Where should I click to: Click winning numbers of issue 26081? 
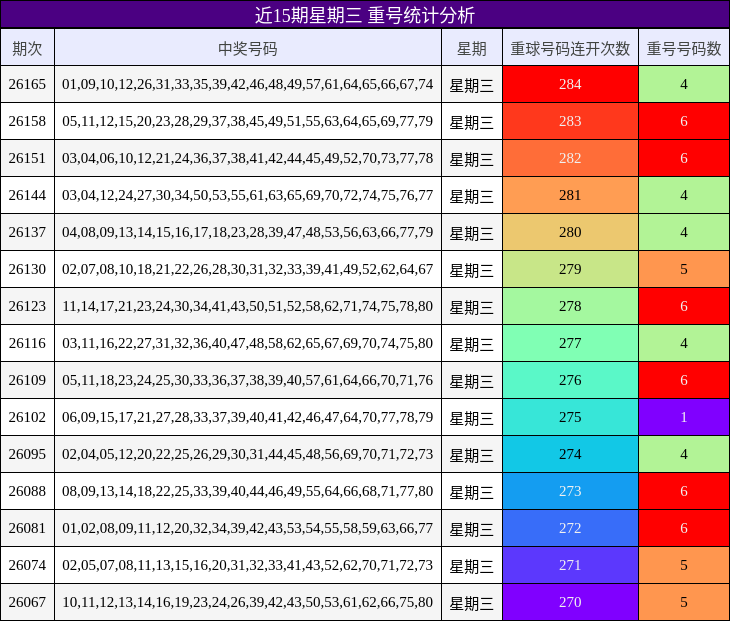click(x=248, y=528)
